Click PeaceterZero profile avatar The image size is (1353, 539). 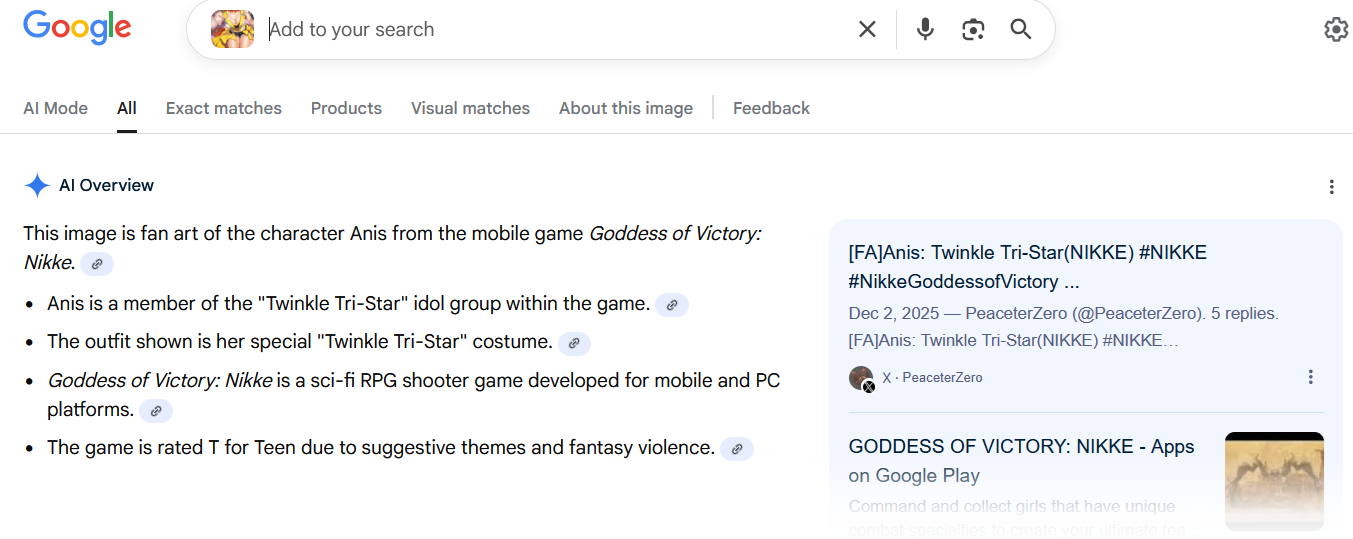pos(861,378)
